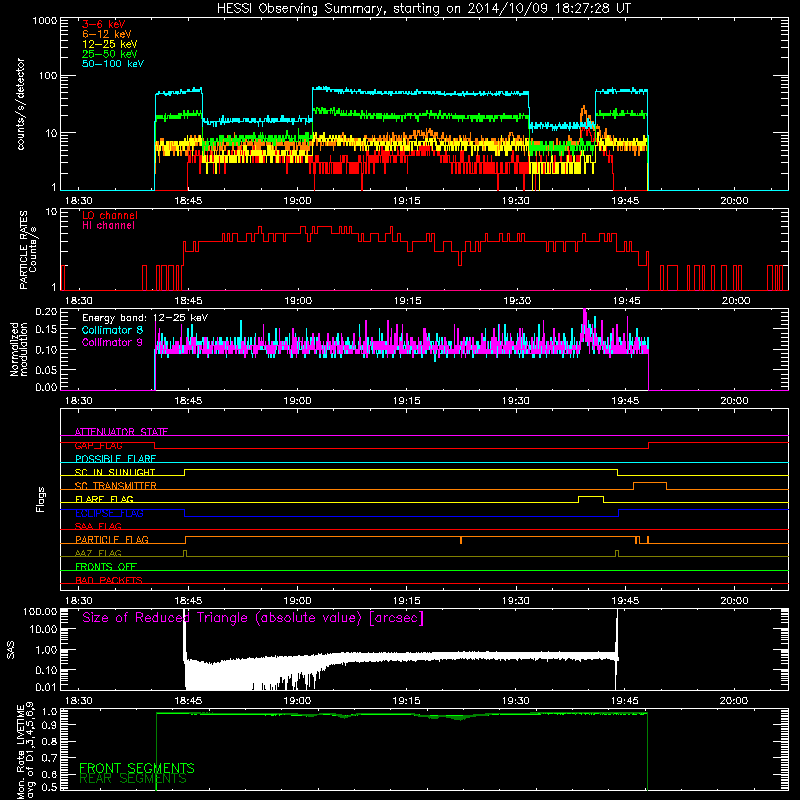The image size is (800, 800).
Task: Click the 'PARTICLE_FLAG' flag label
Action: click(x=112, y=540)
